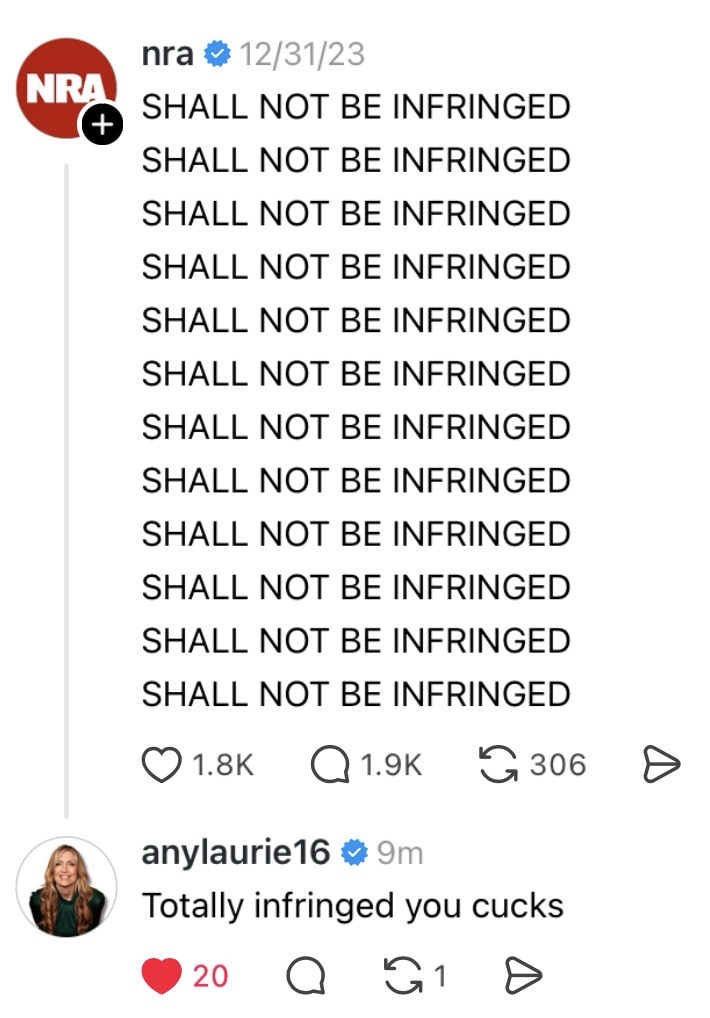View the NRA red logo avatar
Viewport: 710px width, 1018px height.
[62, 87]
